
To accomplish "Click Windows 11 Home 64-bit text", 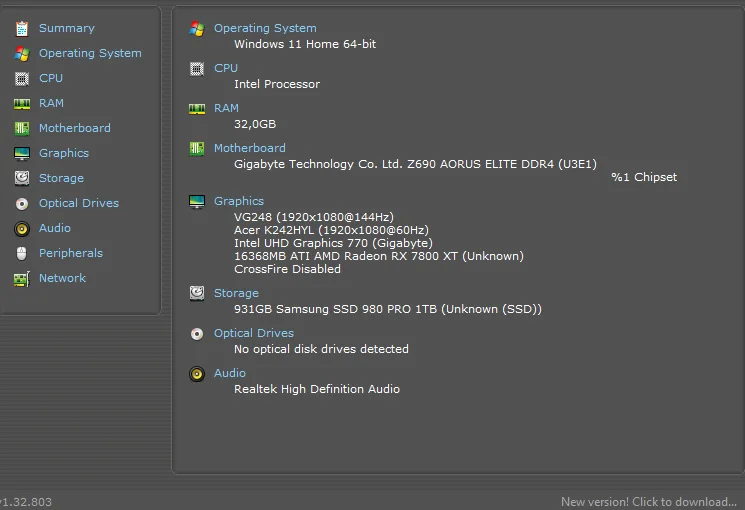I will pyautogui.click(x=305, y=44).
